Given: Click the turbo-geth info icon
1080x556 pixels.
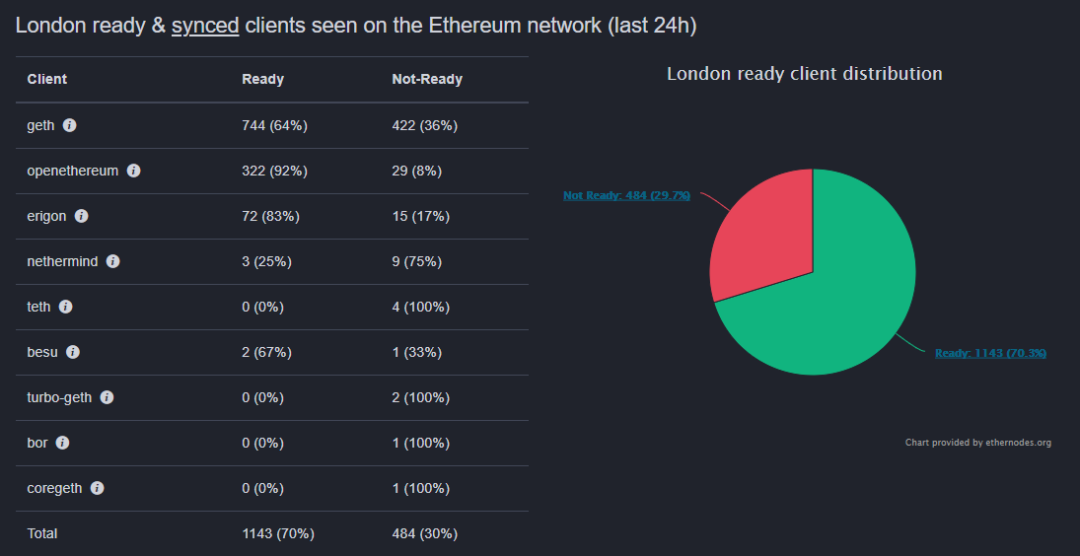Looking at the screenshot, I should pyautogui.click(x=107, y=397).
